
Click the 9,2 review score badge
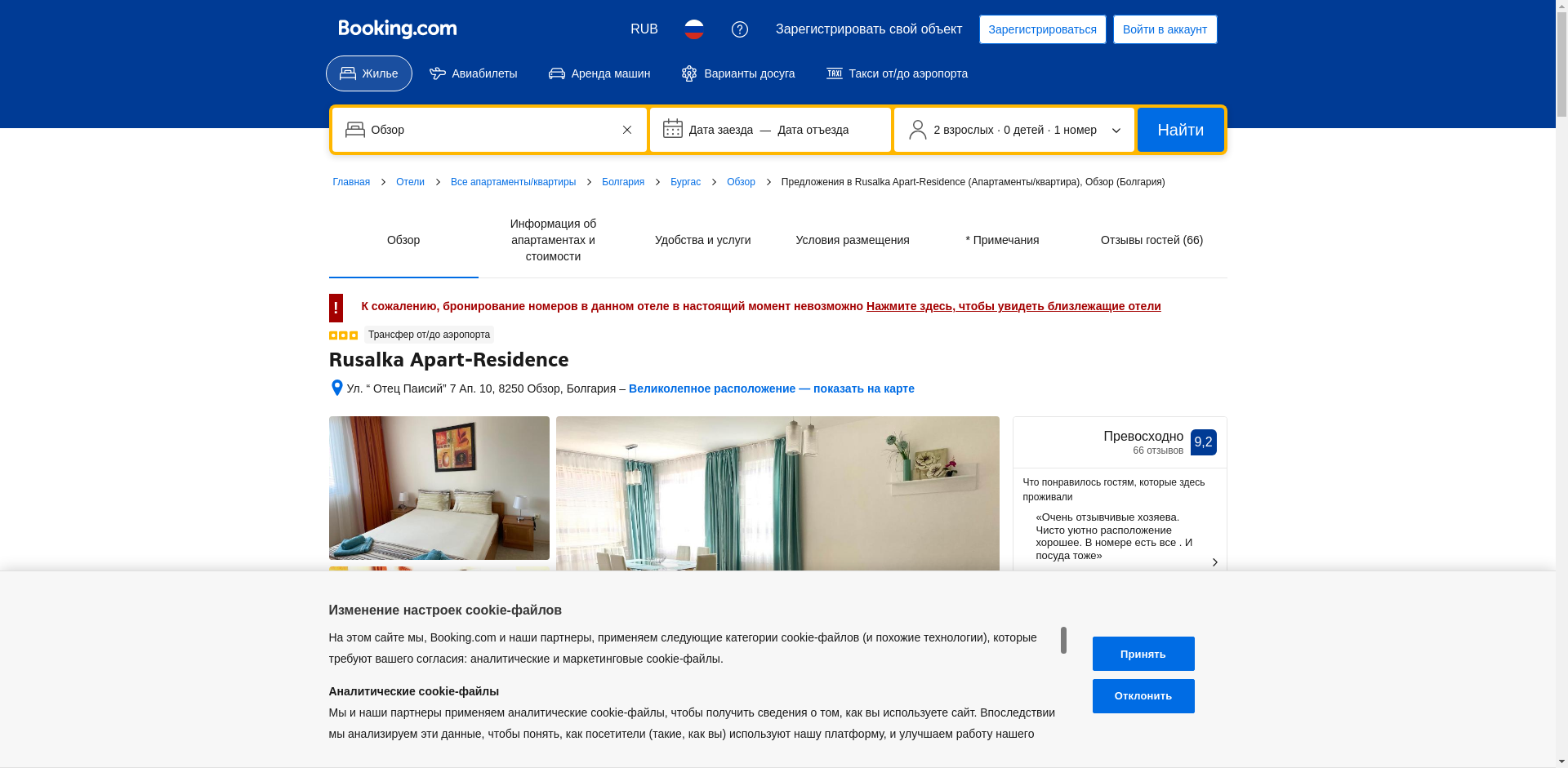click(1203, 442)
